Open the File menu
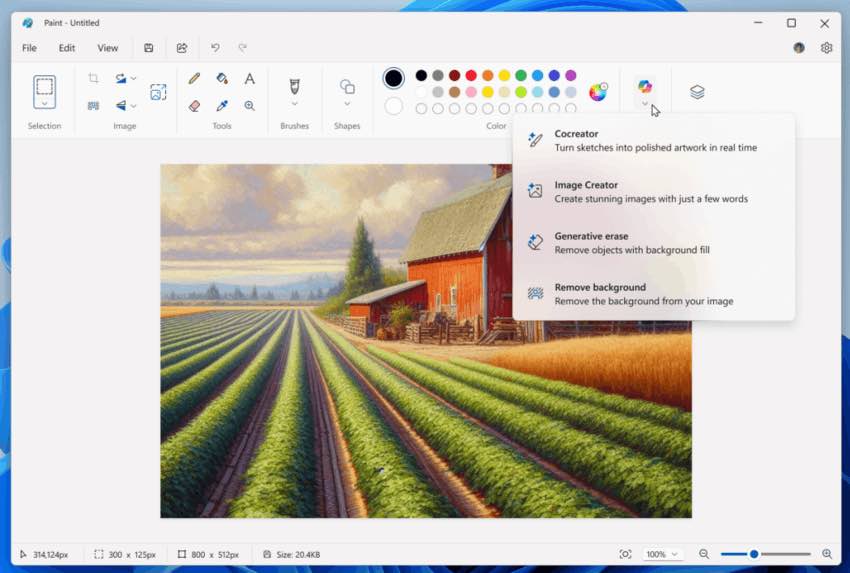 [x=29, y=48]
